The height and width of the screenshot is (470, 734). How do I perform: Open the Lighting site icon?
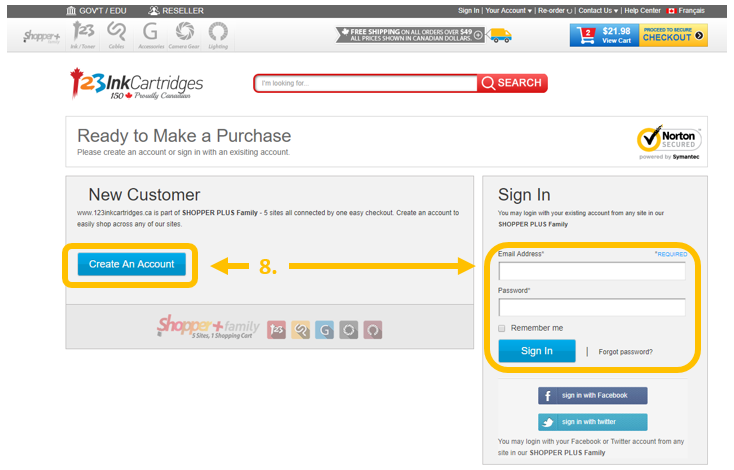point(218,35)
